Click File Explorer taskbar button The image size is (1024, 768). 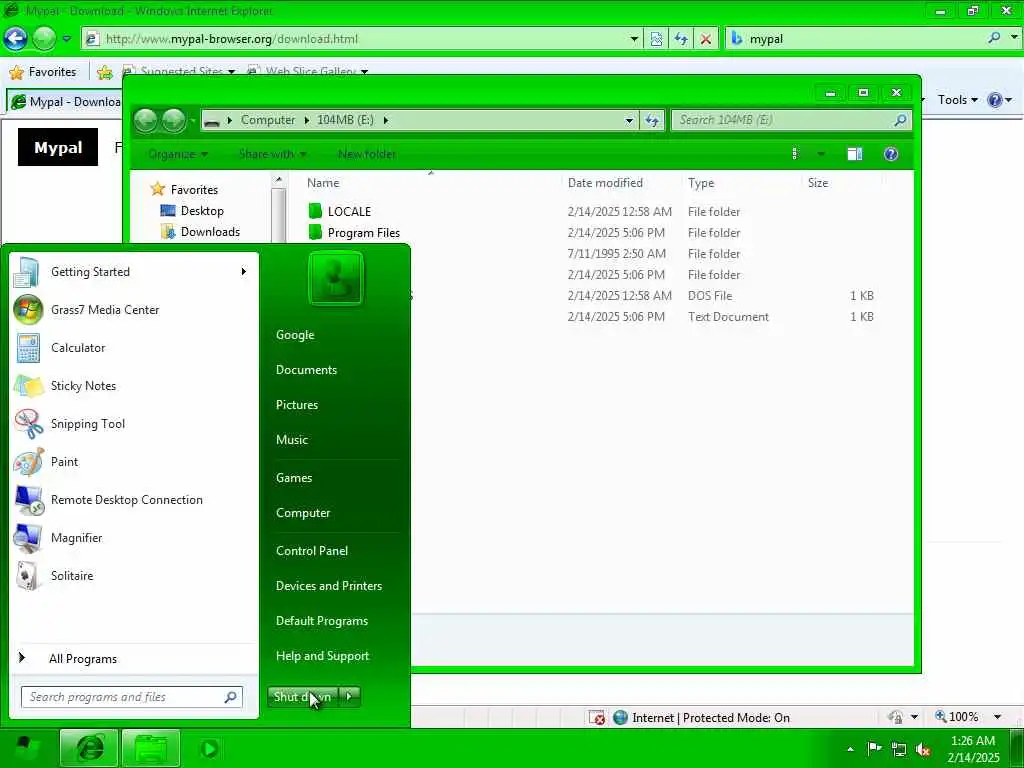(x=151, y=748)
